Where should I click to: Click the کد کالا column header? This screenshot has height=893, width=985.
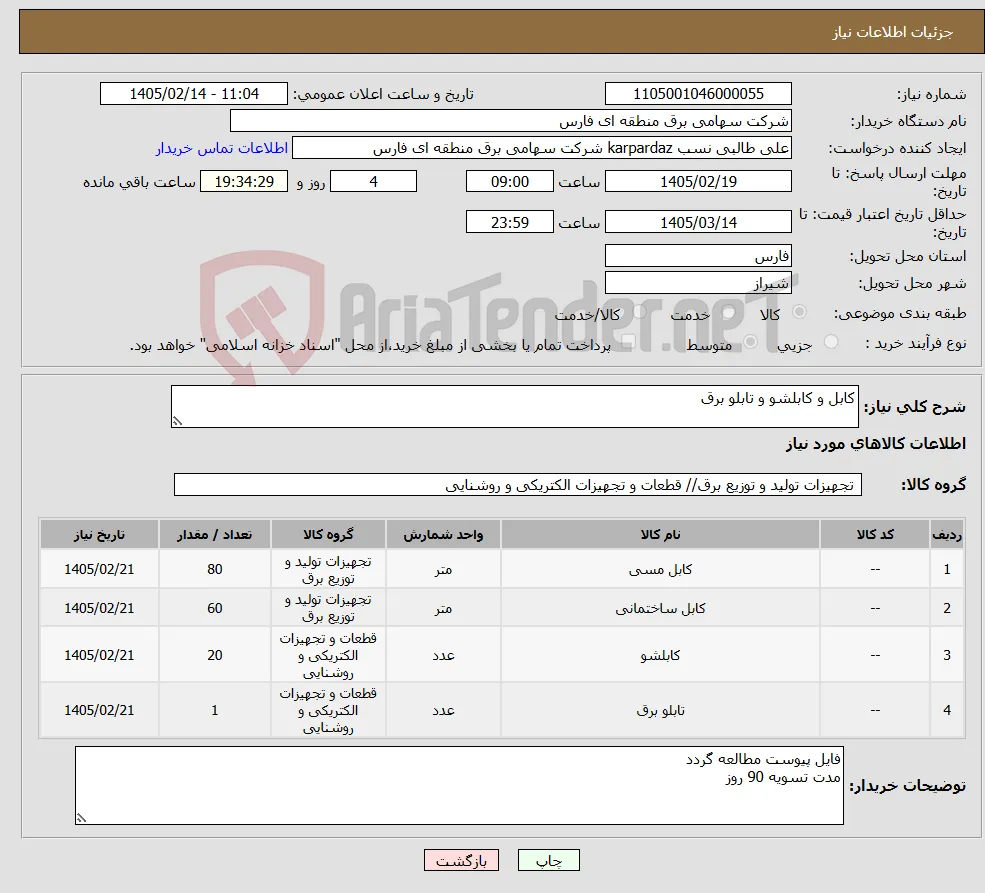(874, 534)
